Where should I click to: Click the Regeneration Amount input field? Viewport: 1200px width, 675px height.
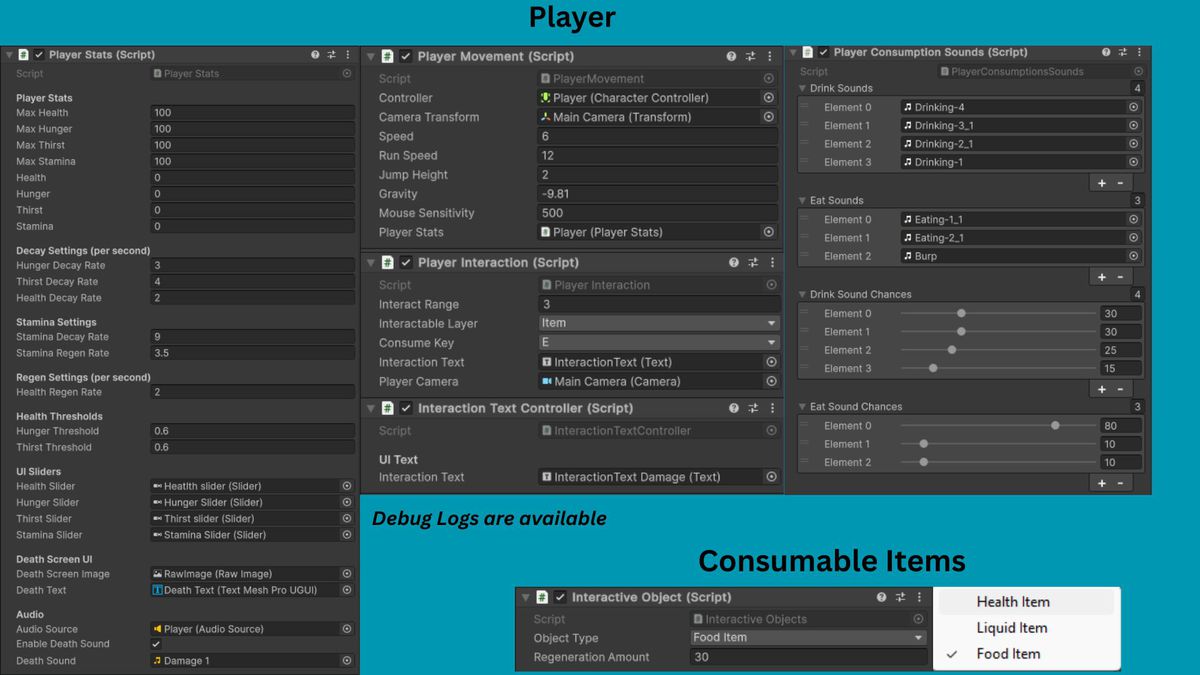(x=808, y=657)
